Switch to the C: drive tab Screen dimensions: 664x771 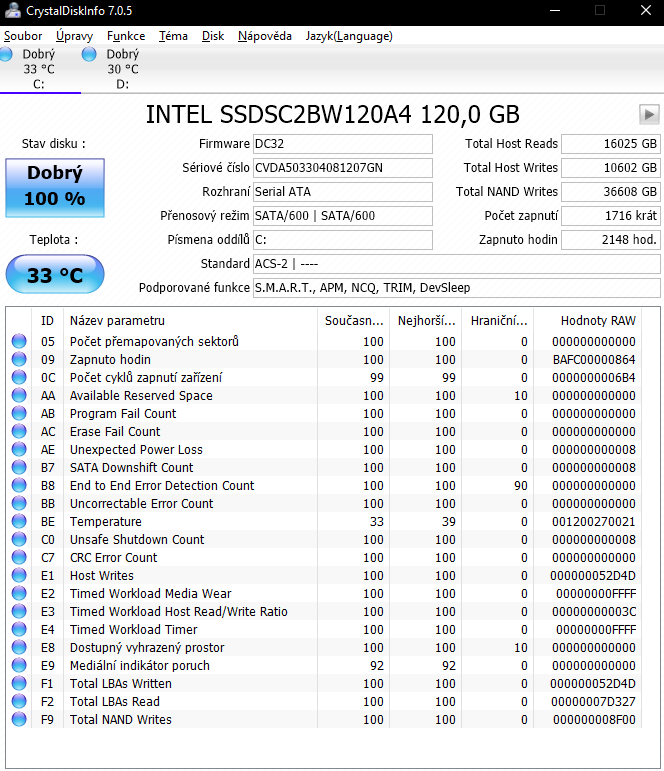pos(40,69)
